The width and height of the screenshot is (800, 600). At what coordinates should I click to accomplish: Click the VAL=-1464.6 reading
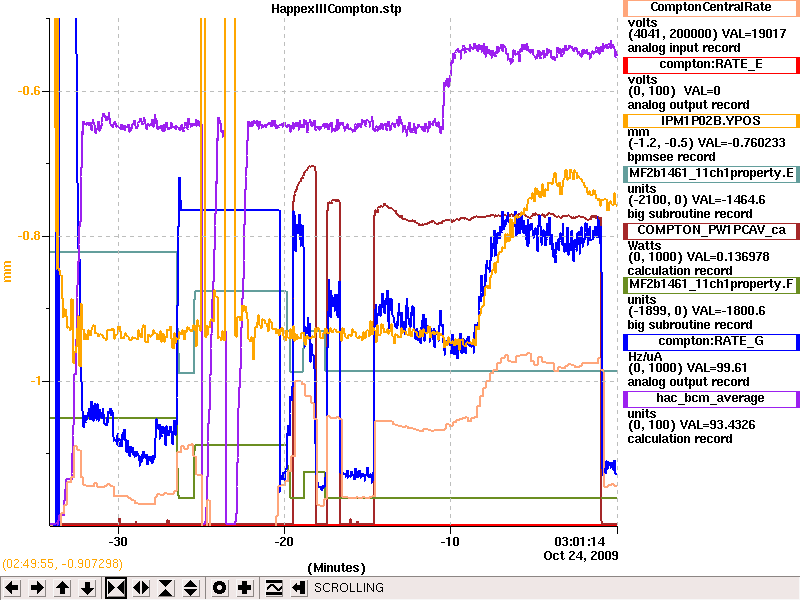(x=731, y=200)
